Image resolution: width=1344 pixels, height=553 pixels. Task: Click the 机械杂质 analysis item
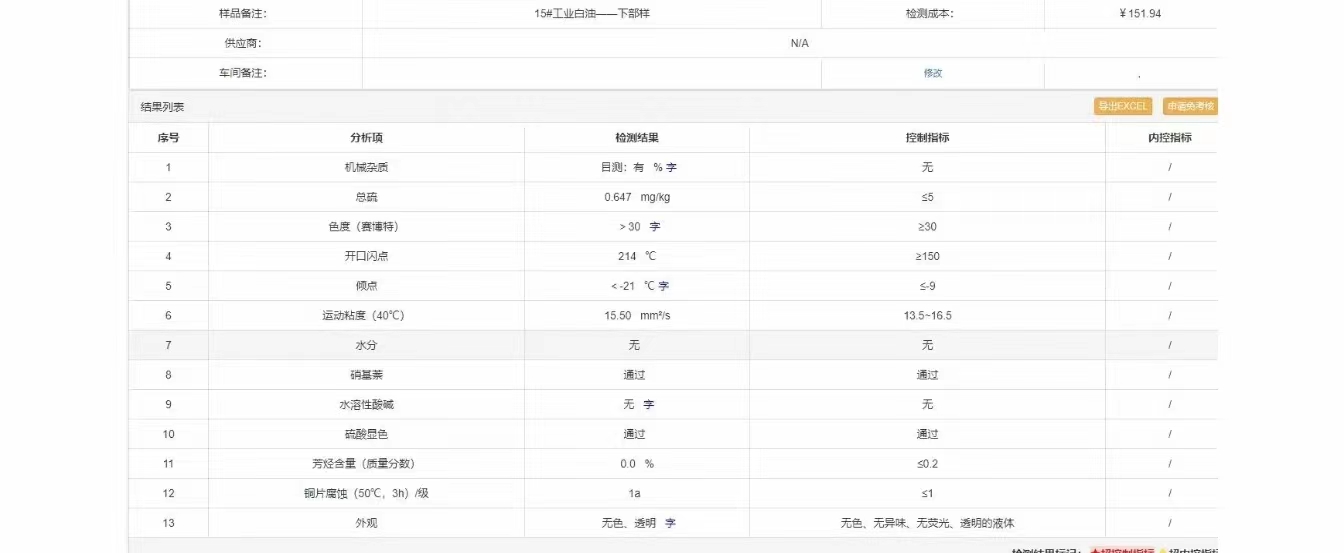(x=366, y=168)
